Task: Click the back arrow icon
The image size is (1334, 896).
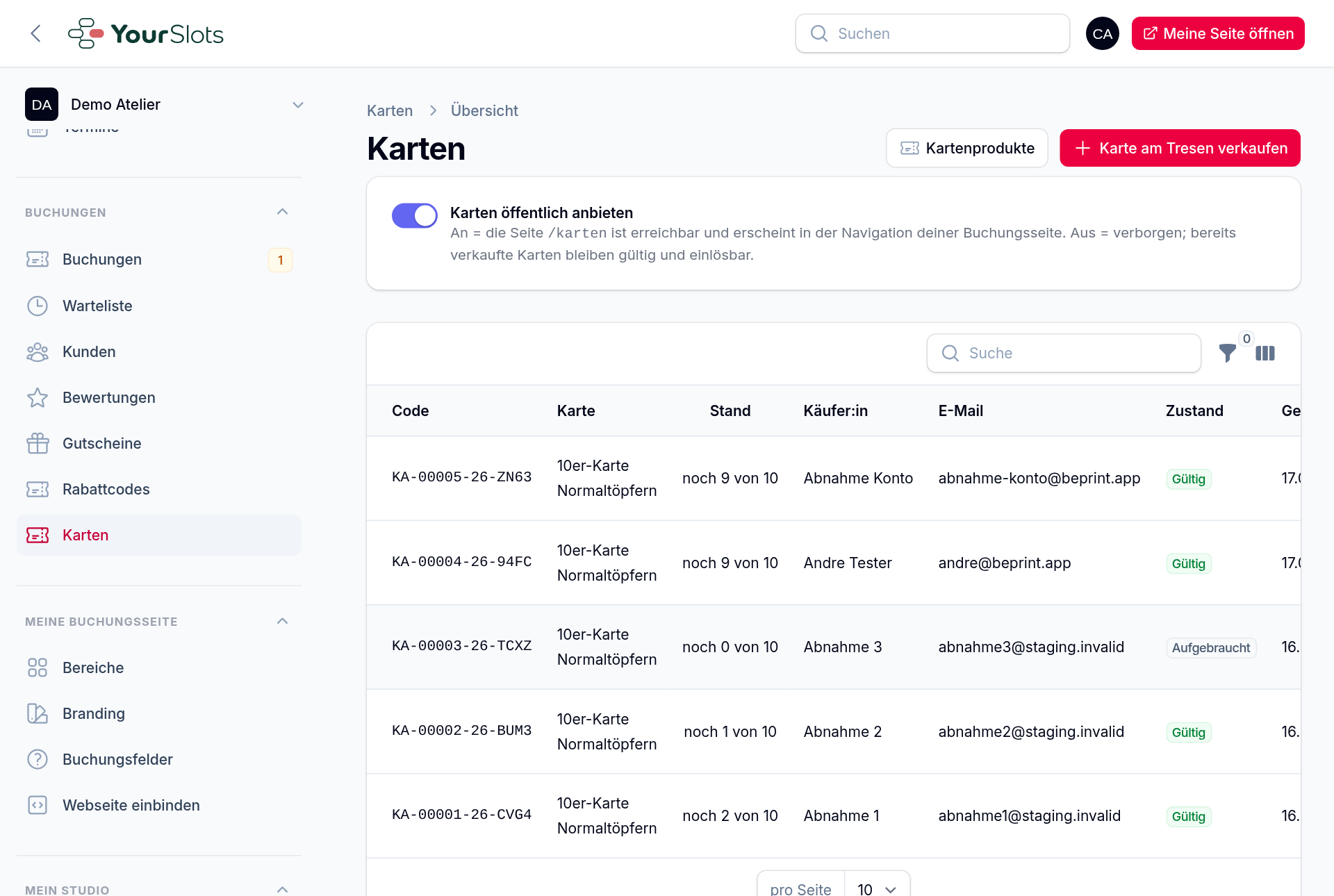Action: click(x=36, y=33)
